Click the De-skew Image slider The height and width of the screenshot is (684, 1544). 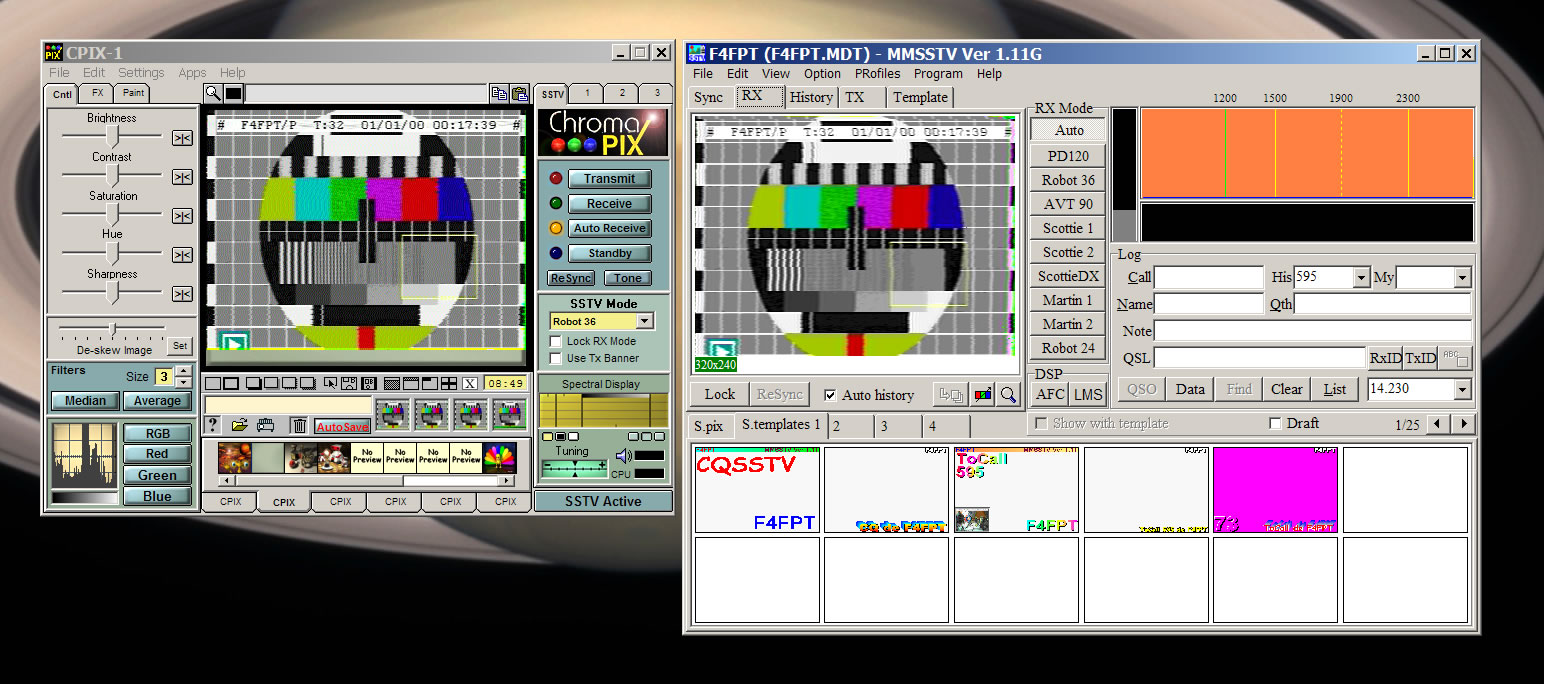point(113,328)
